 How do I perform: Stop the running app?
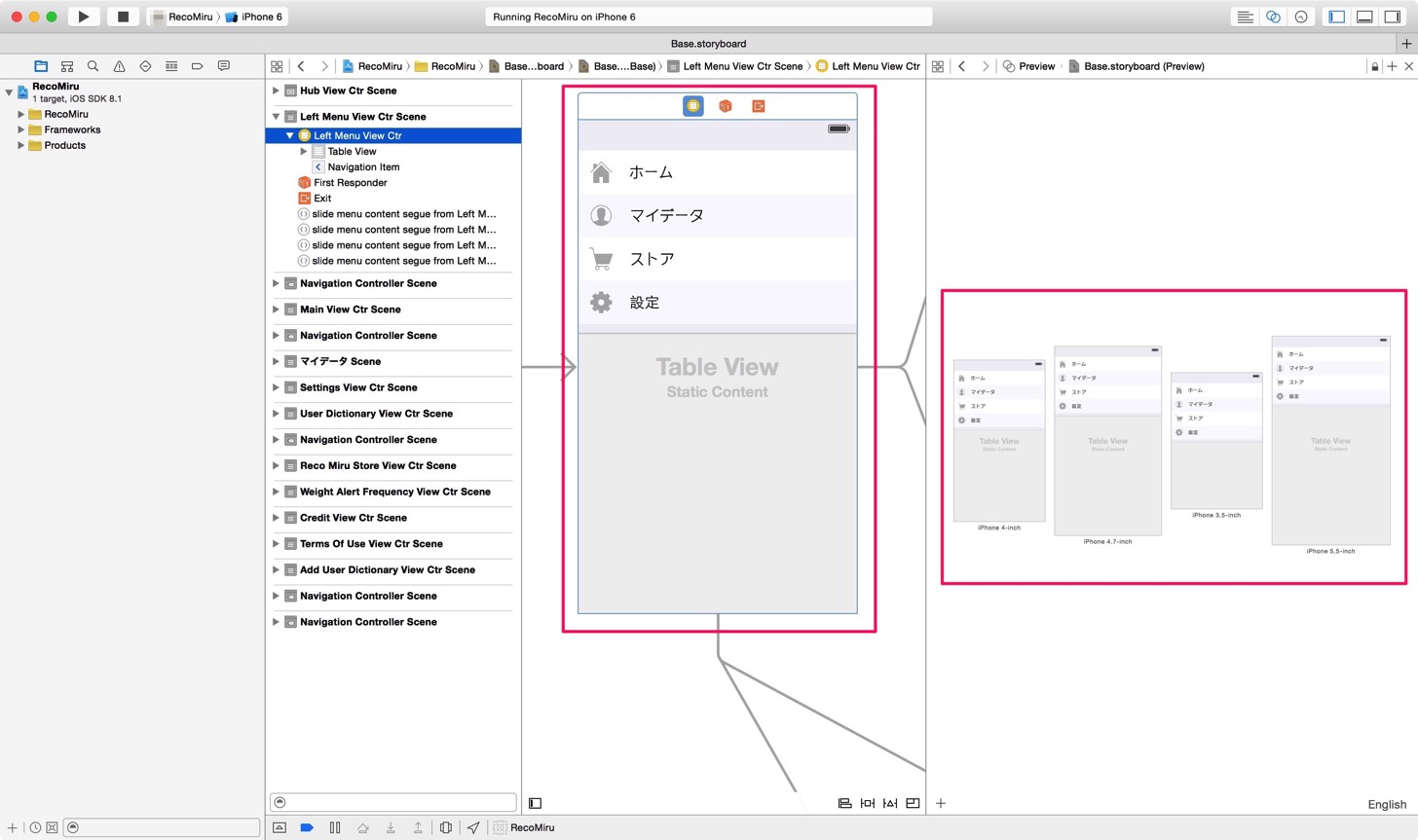[123, 17]
